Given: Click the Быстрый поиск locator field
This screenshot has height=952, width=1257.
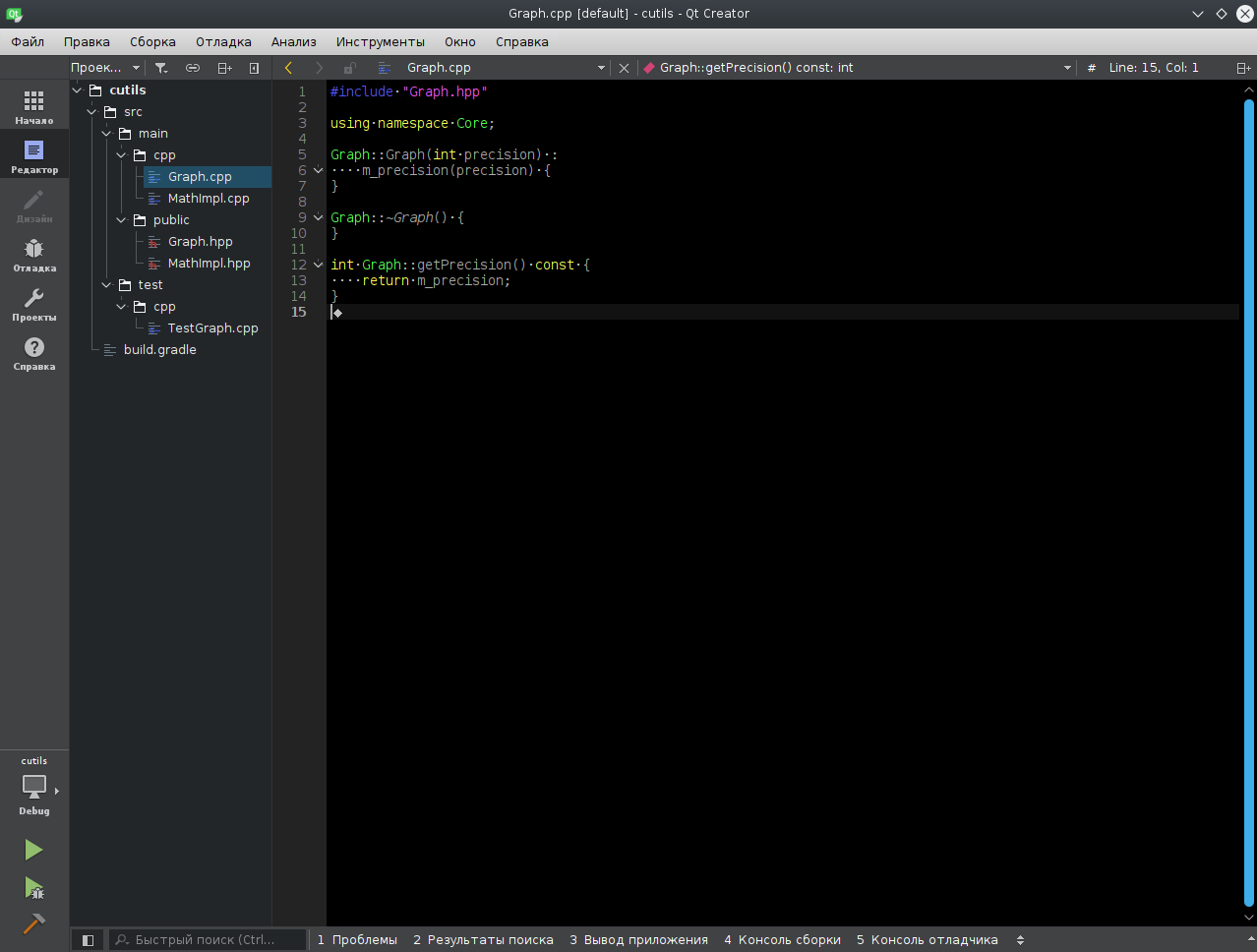Looking at the screenshot, I should pos(207,940).
